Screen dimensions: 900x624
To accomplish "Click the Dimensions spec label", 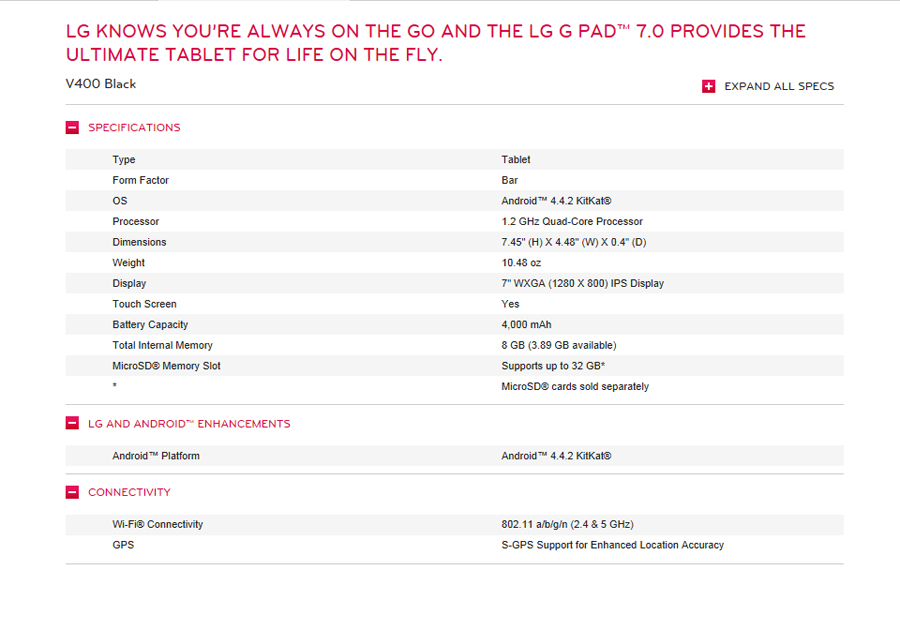I will pos(140,243).
